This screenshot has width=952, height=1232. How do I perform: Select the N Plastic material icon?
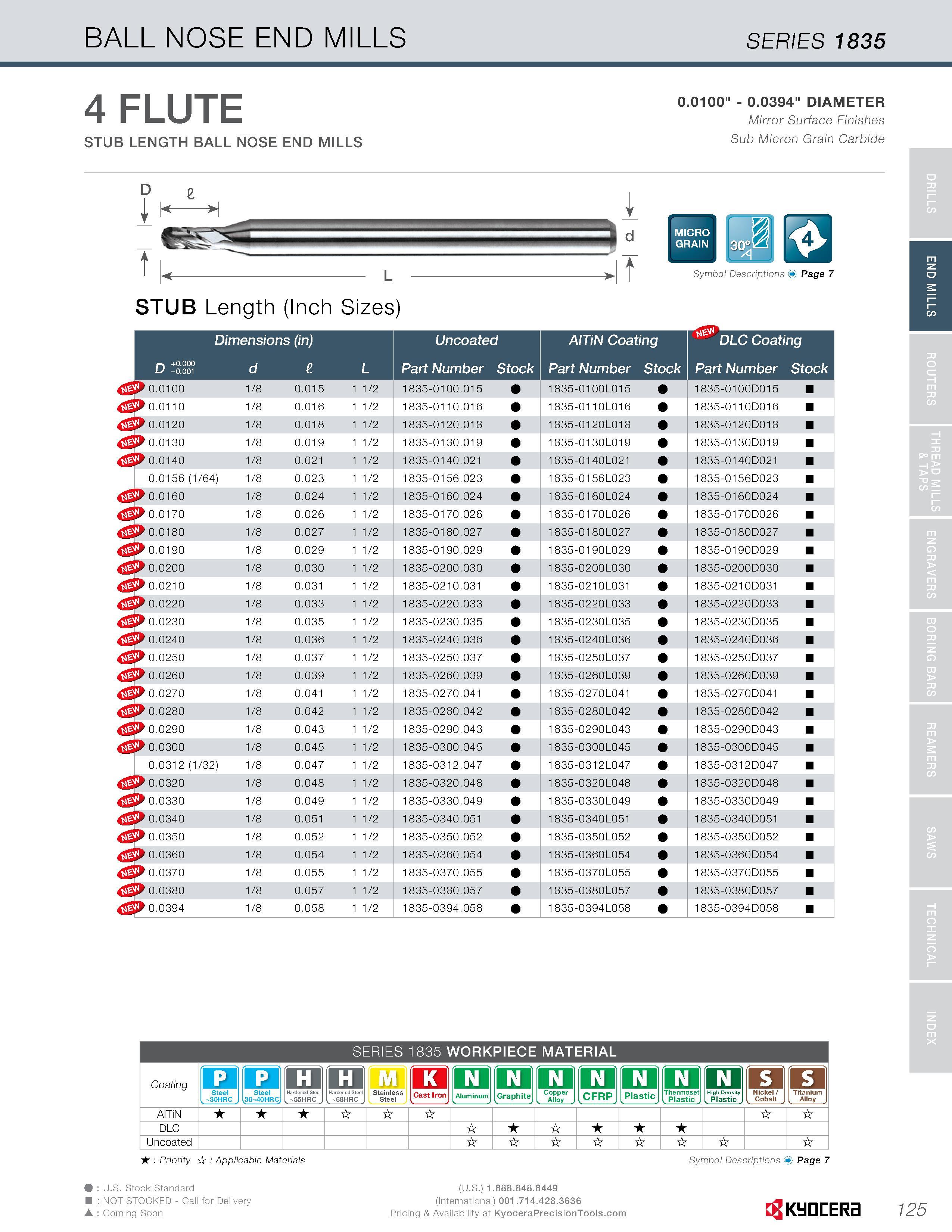tap(640, 1085)
